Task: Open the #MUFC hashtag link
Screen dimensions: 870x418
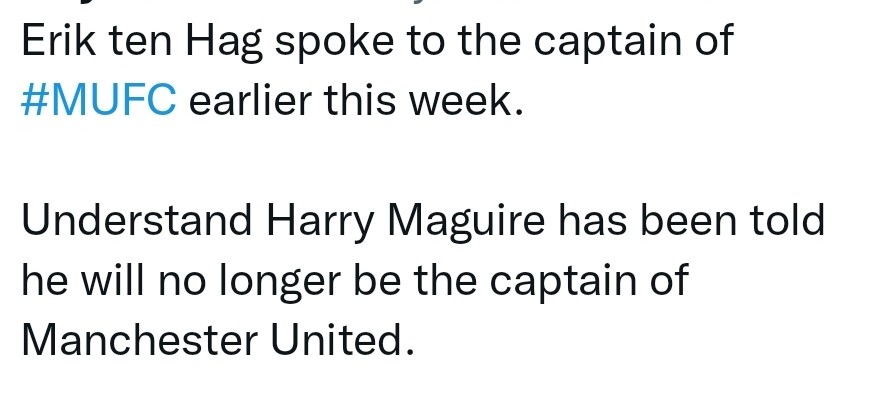Action: click(99, 100)
